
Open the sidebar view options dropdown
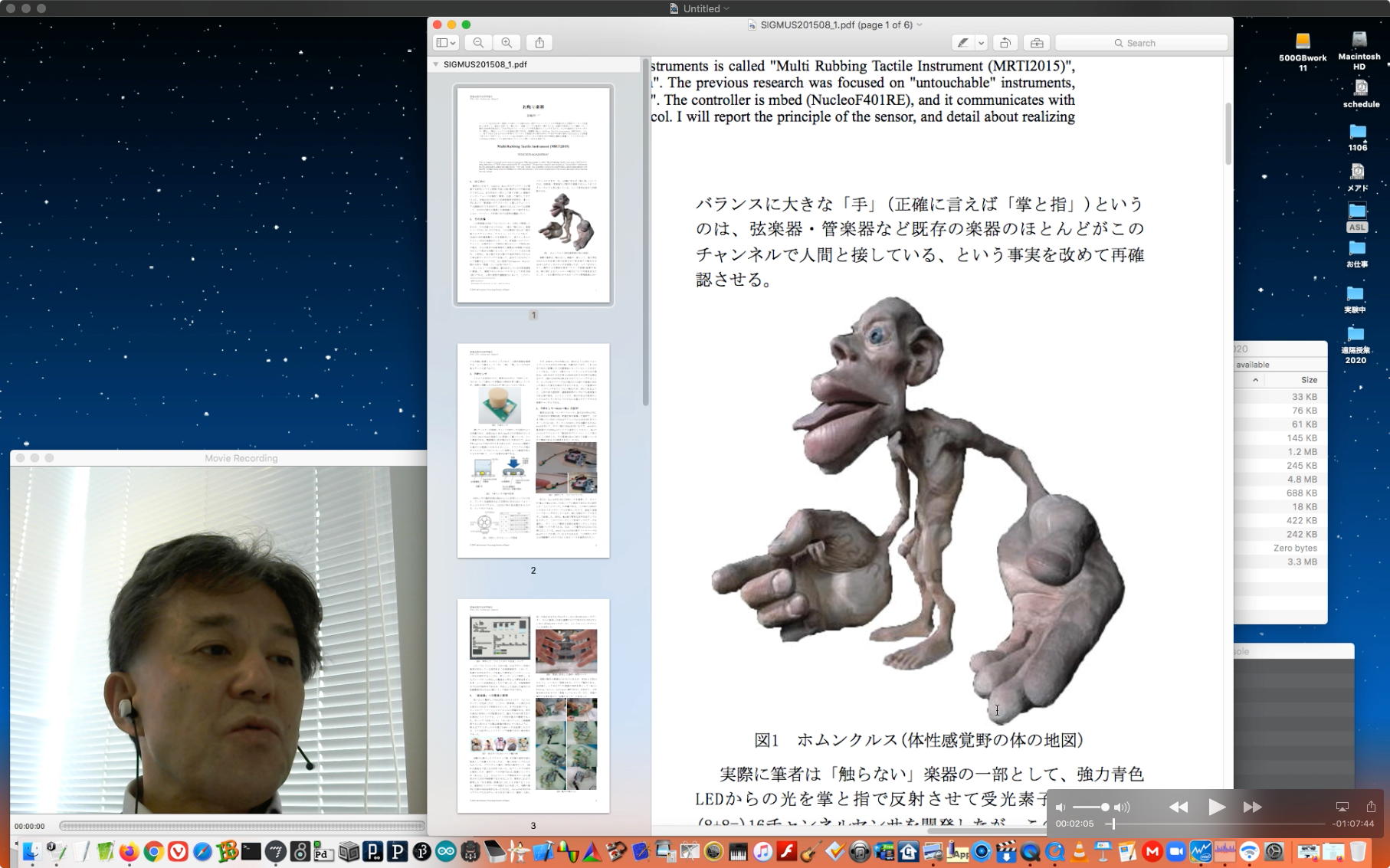pyautogui.click(x=446, y=43)
